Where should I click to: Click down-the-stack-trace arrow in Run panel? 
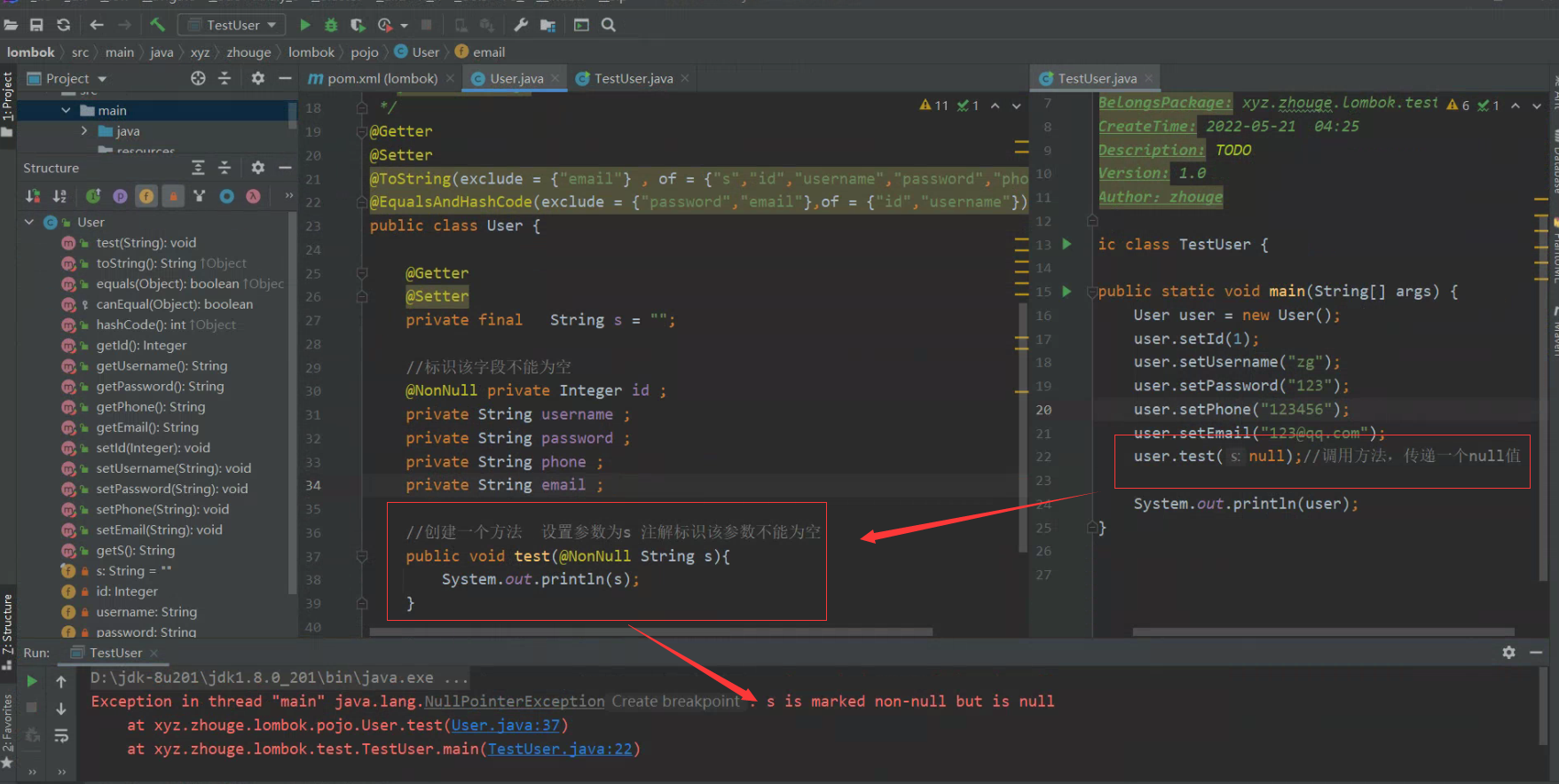coord(61,709)
